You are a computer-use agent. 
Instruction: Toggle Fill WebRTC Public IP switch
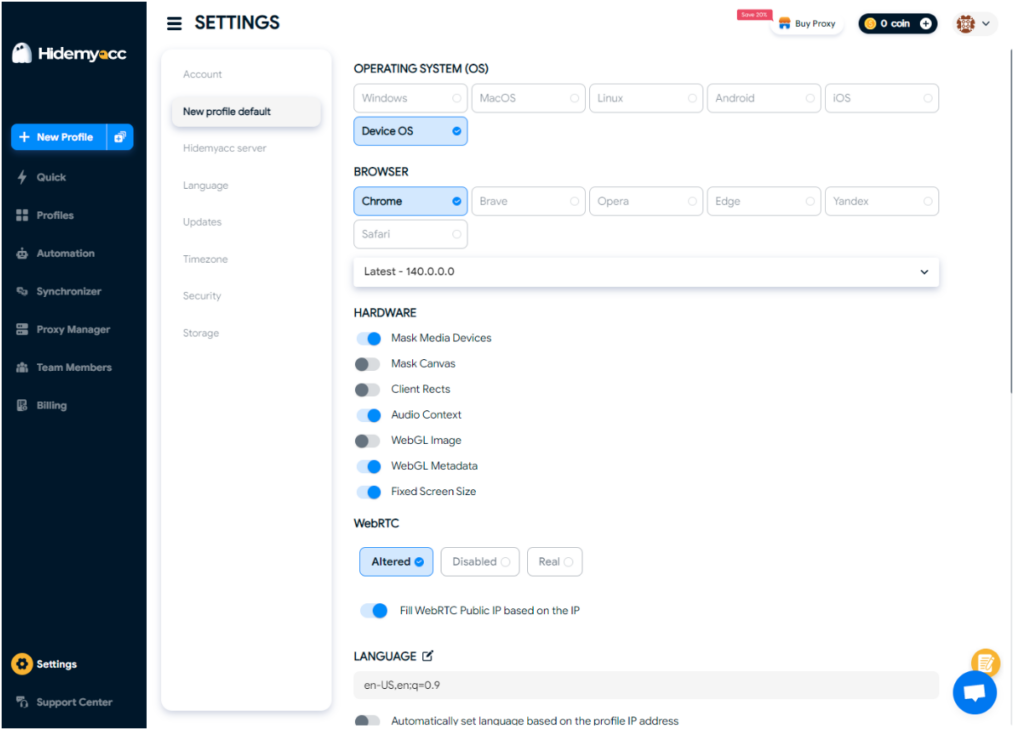(374, 611)
